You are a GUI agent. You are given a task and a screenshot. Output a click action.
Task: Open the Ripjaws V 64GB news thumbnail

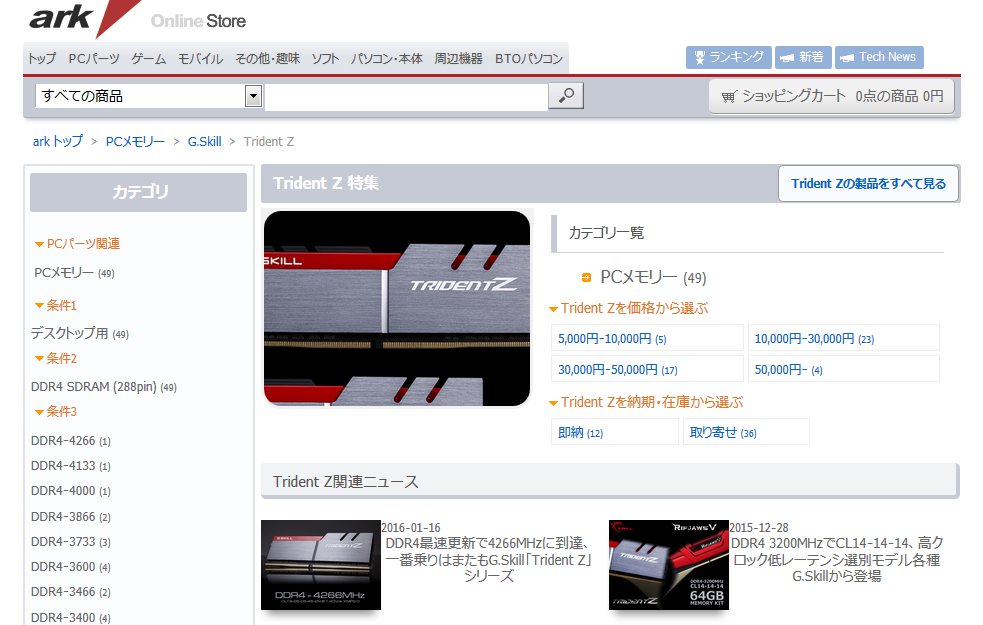click(669, 565)
